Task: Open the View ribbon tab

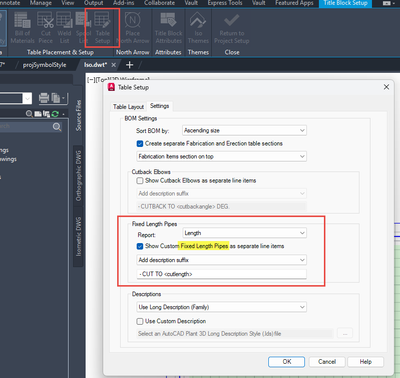Action: [68, 3]
